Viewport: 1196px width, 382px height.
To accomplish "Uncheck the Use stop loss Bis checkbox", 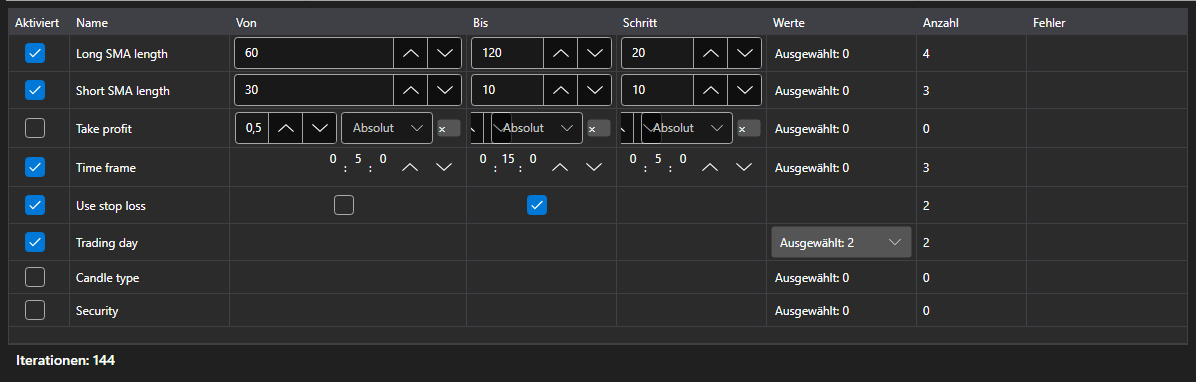I will (537, 205).
